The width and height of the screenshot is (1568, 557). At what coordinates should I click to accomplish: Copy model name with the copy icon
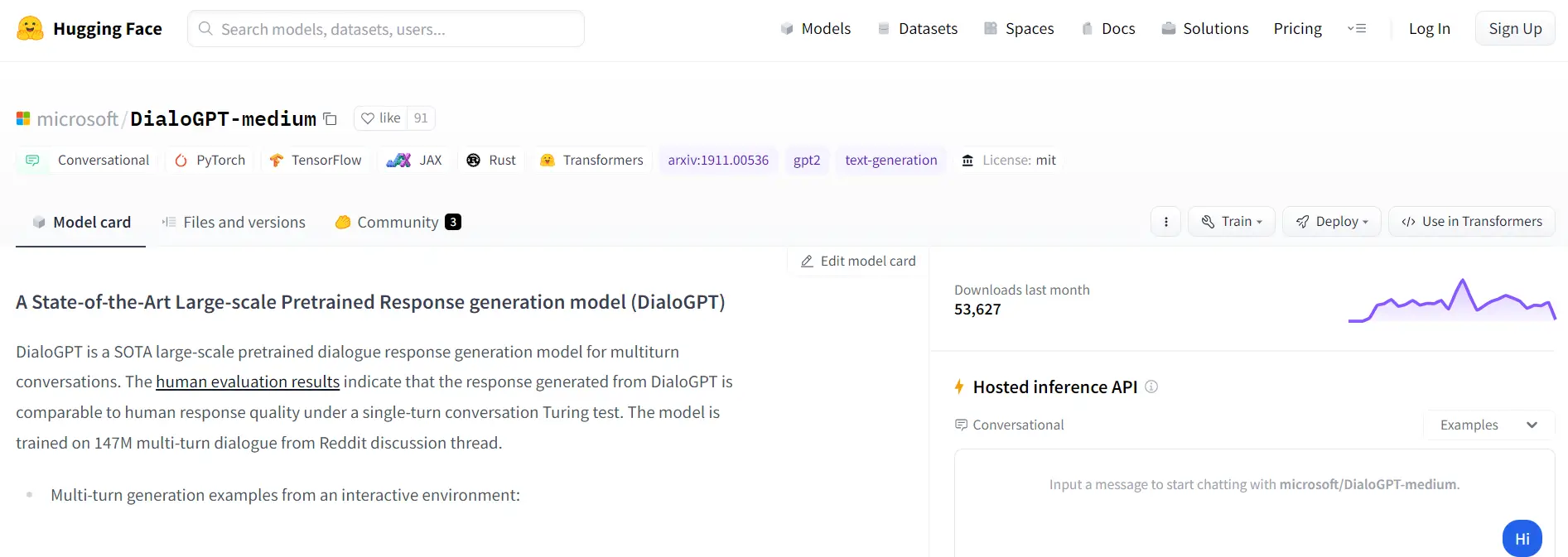(330, 119)
